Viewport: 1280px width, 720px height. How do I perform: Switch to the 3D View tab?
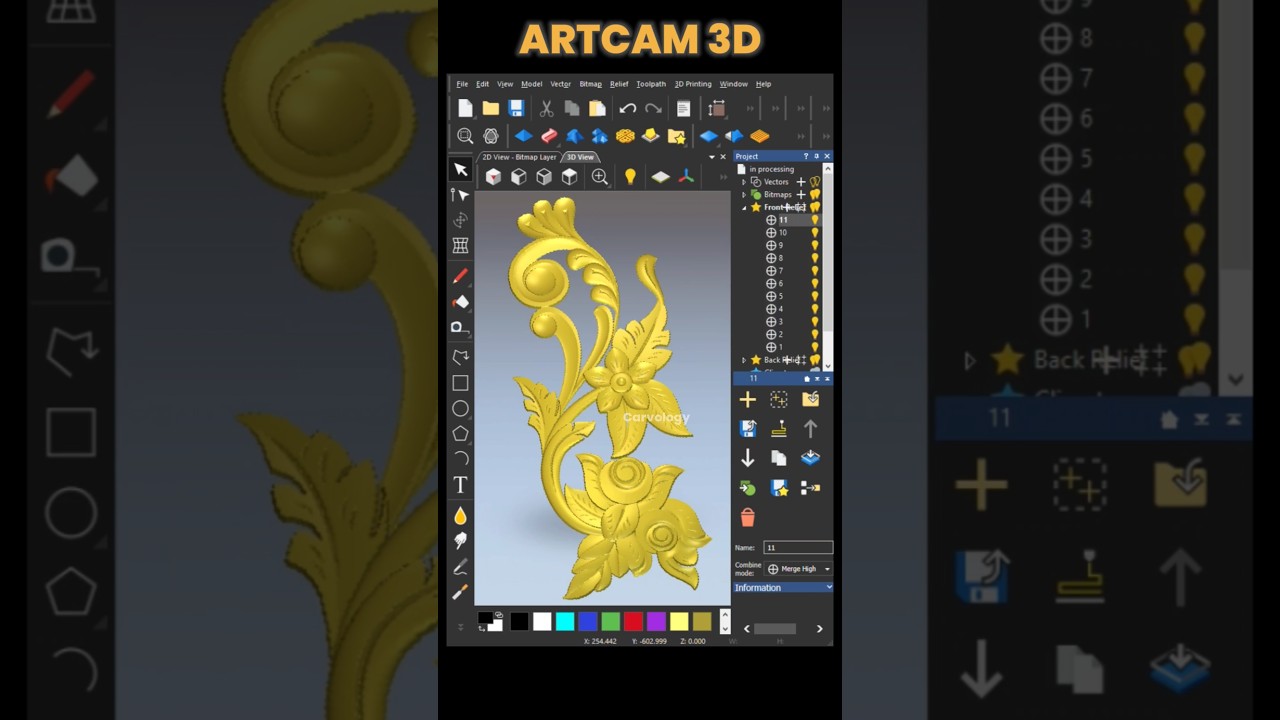[x=580, y=157]
